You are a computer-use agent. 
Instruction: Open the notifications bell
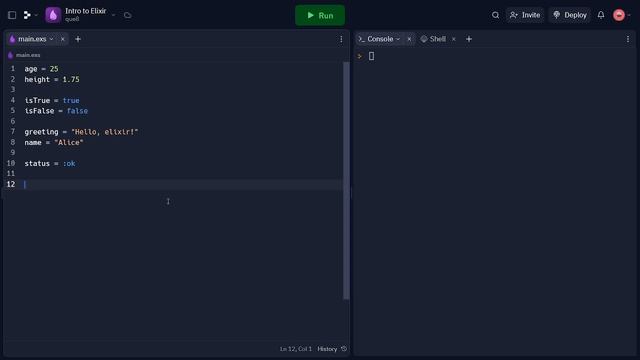pyautogui.click(x=601, y=15)
